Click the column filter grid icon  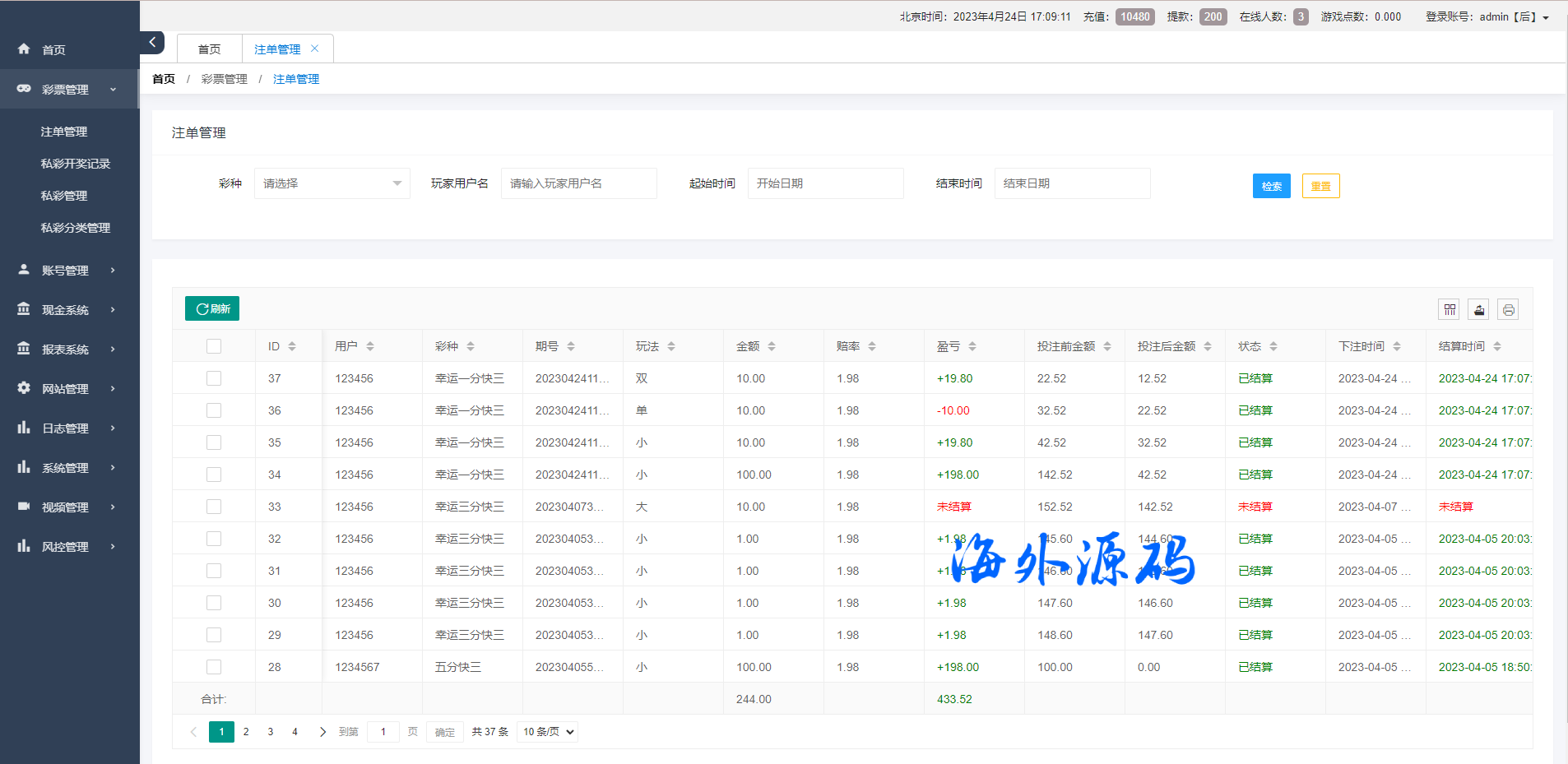click(1450, 309)
